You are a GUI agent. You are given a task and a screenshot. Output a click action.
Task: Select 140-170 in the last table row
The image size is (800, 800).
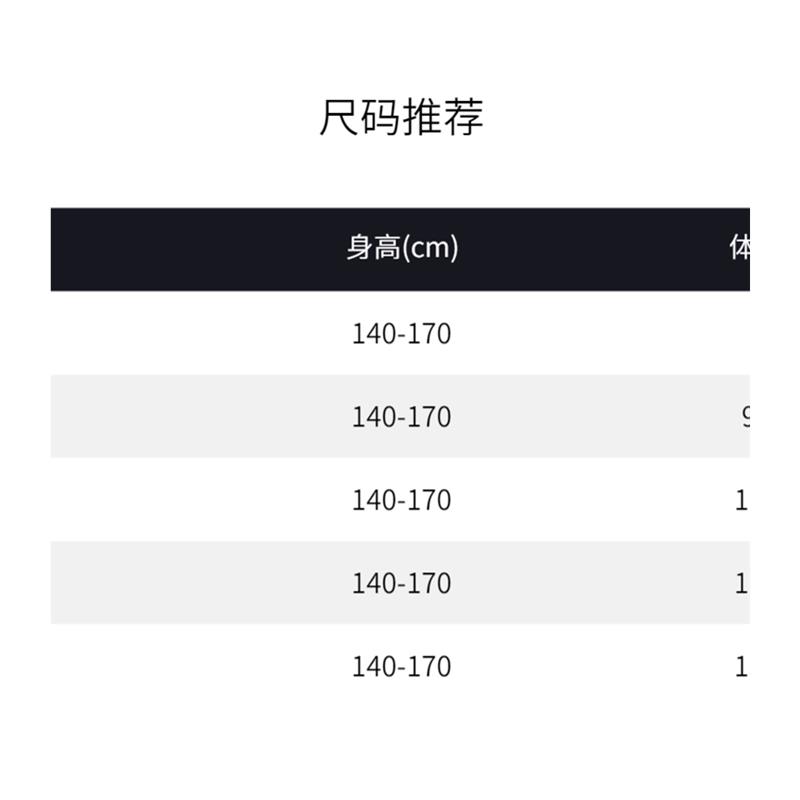[x=402, y=666]
